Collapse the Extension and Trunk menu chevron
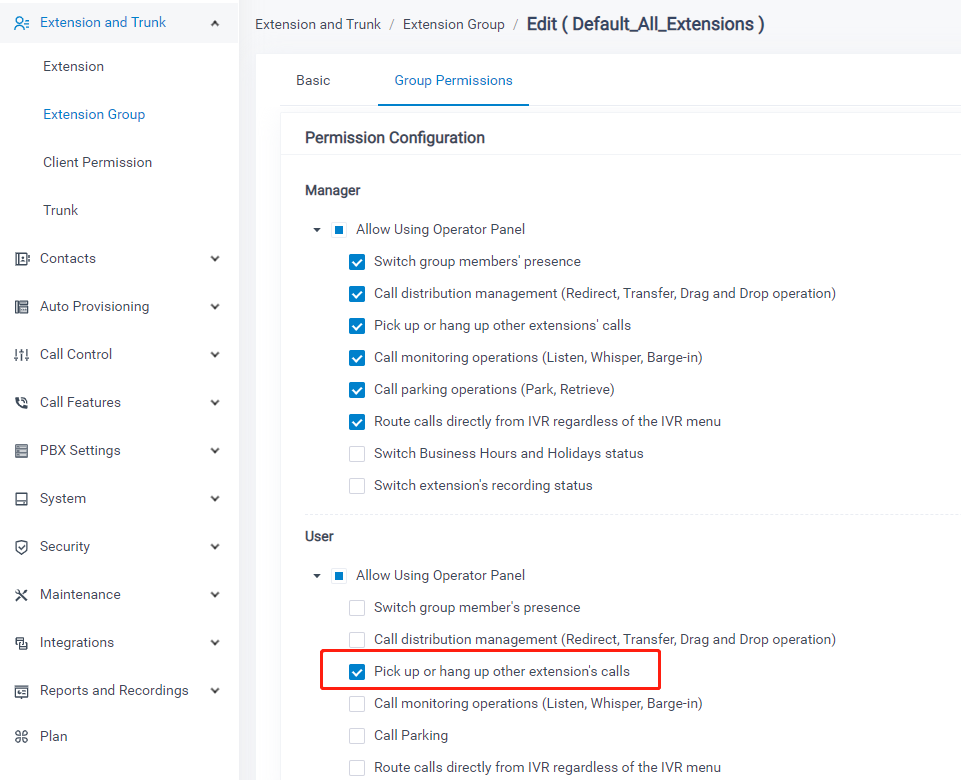 tap(215, 23)
